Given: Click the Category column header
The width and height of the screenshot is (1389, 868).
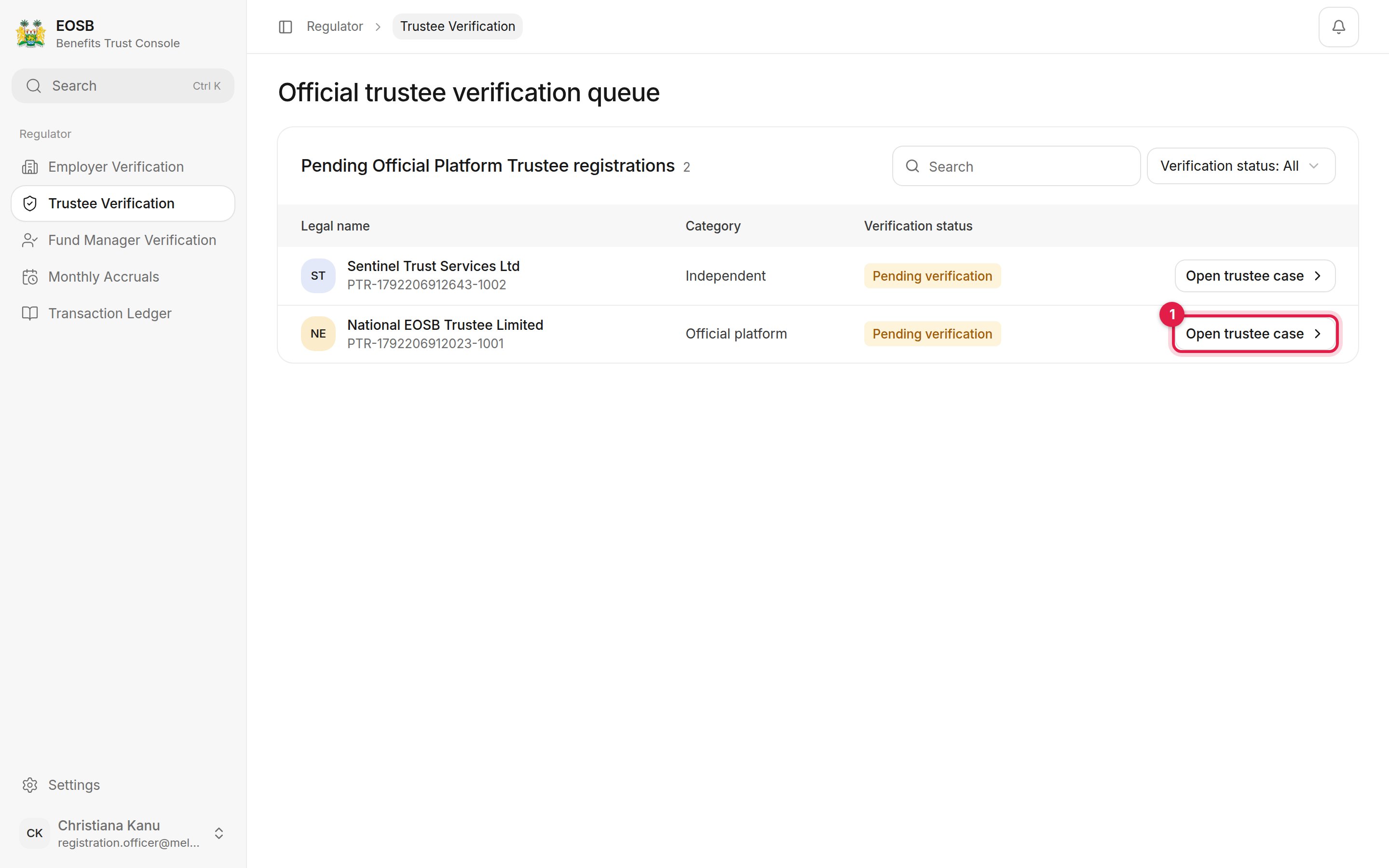Looking at the screenshot, I should 713,226.
